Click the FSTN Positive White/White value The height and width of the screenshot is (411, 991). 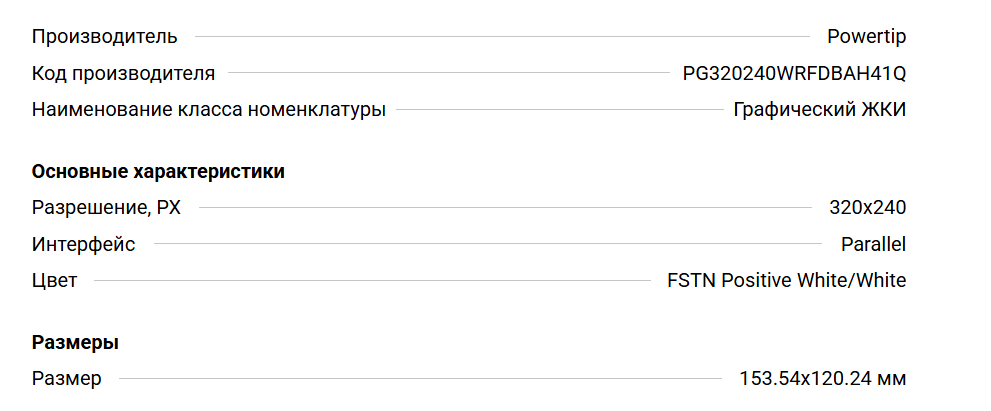coord(786,280)
